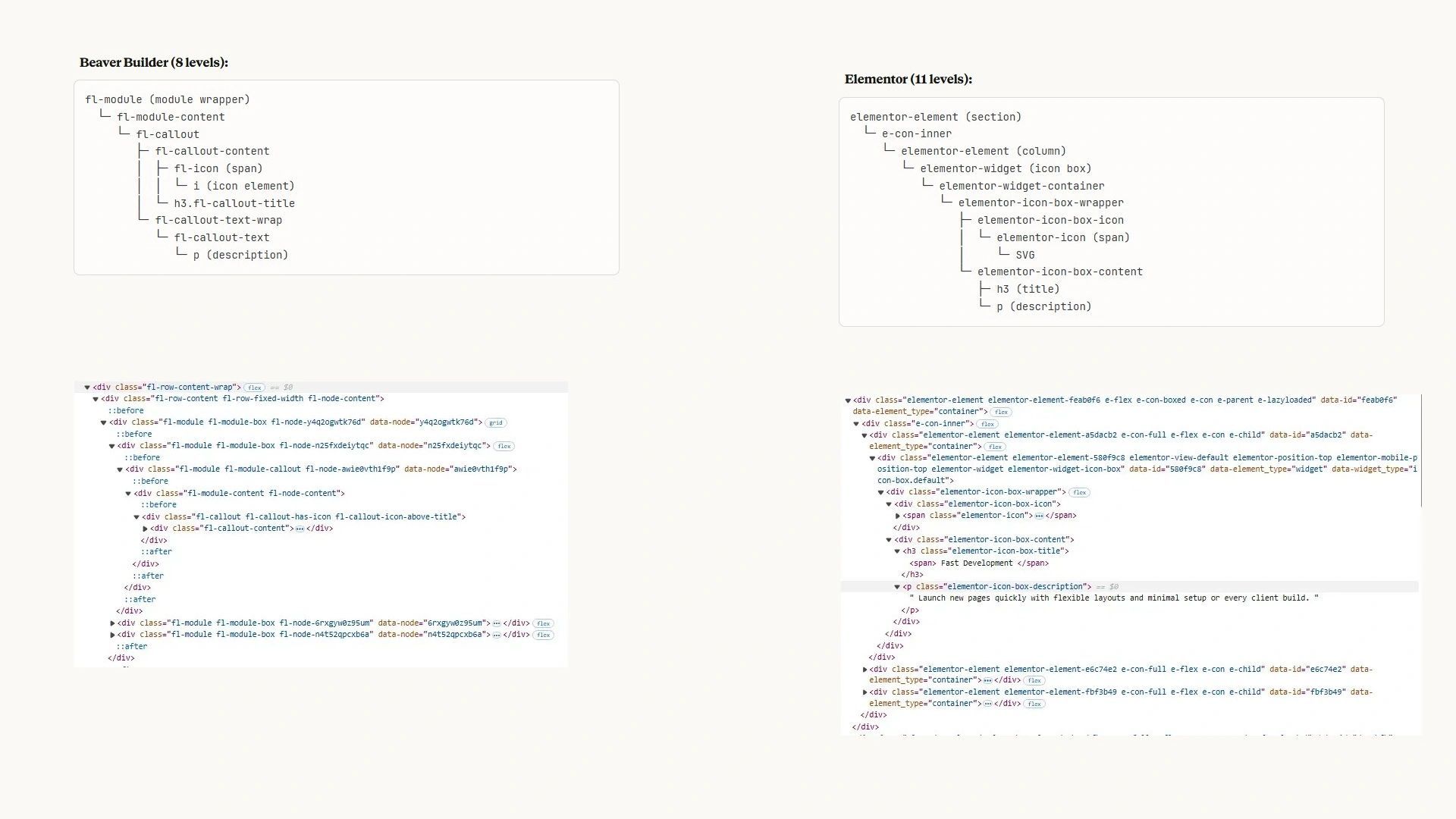Click ellipsis on fl-node-6rxgyw0z95um module

[x=497, y=623]
